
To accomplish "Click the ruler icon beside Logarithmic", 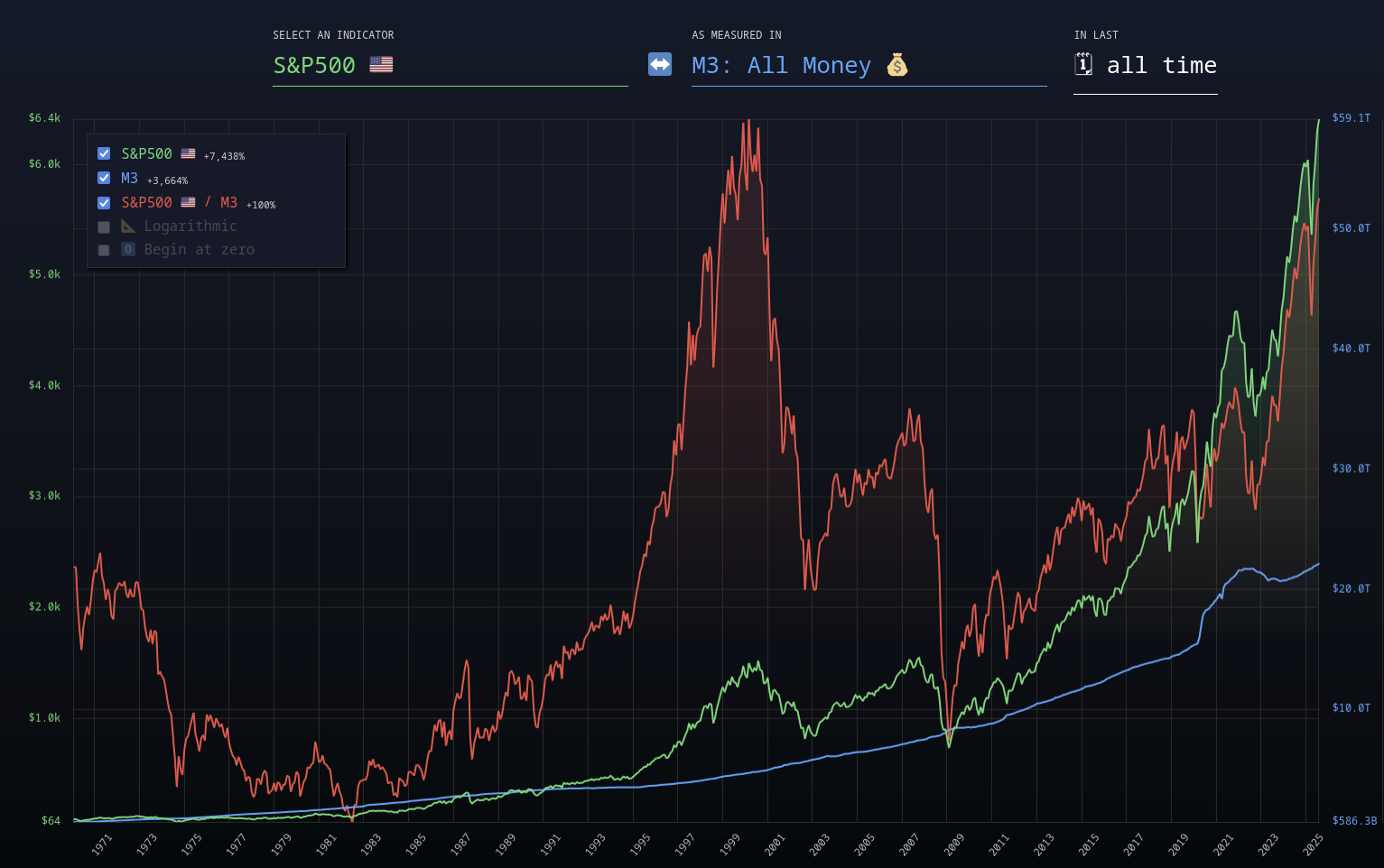I will pyautogui.click(x=128, y=226).
